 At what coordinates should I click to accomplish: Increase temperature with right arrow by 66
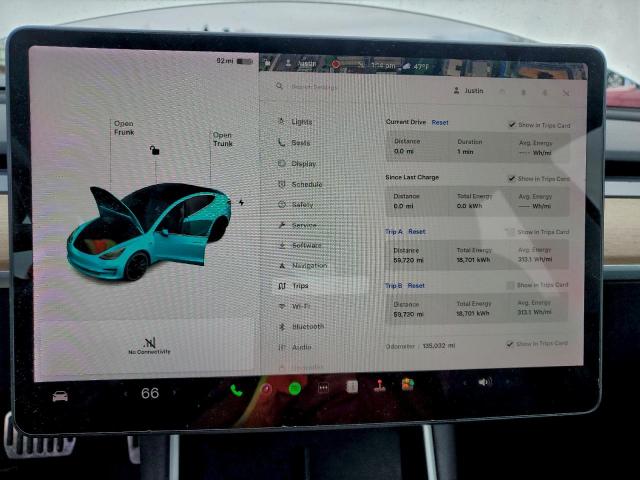pos(175,393)
